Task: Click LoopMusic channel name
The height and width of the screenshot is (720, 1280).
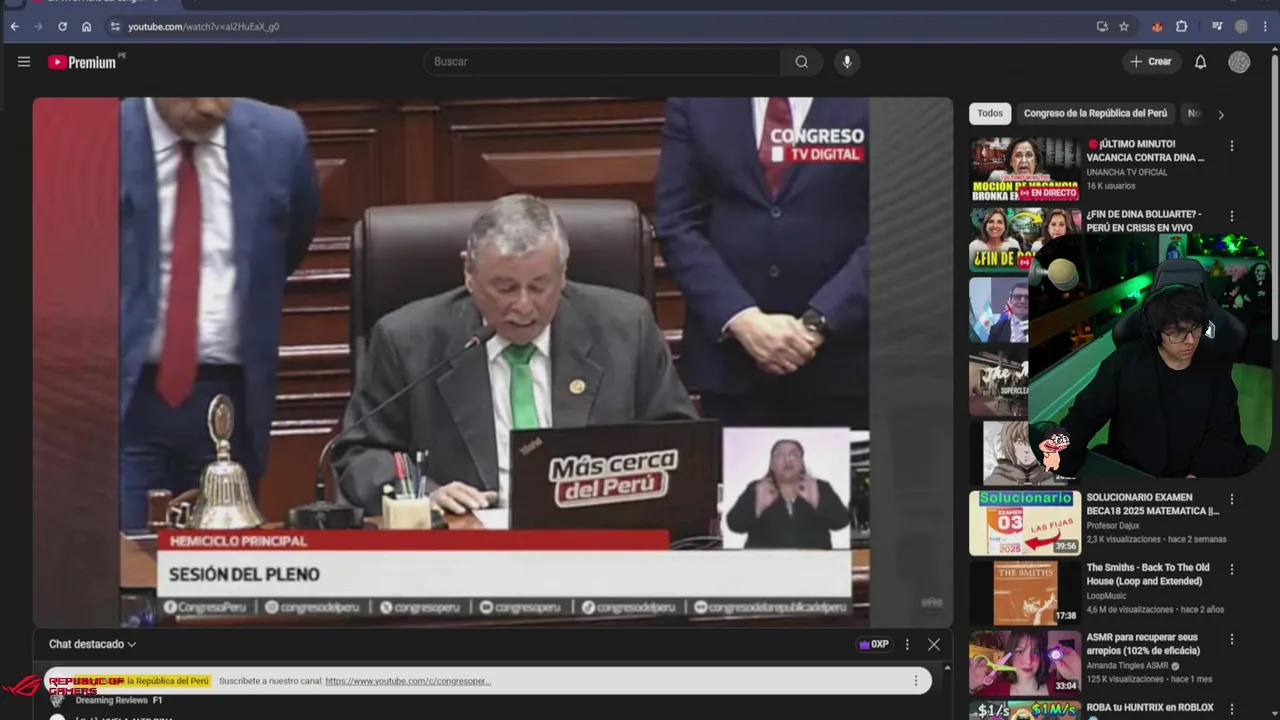Action: point(1107,595)
